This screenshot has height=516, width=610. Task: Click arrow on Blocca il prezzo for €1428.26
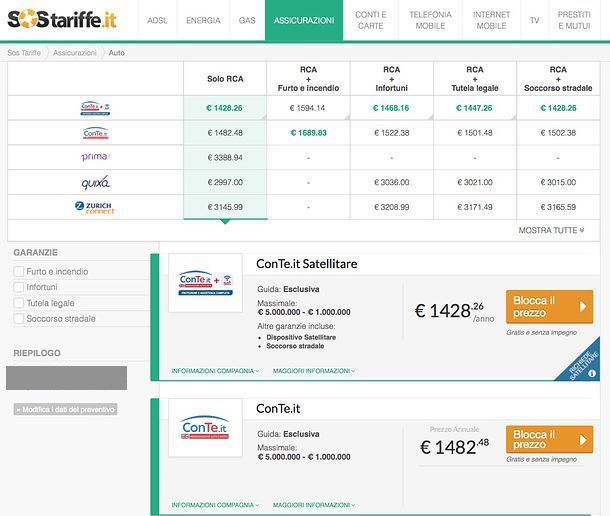pos(583,307)
